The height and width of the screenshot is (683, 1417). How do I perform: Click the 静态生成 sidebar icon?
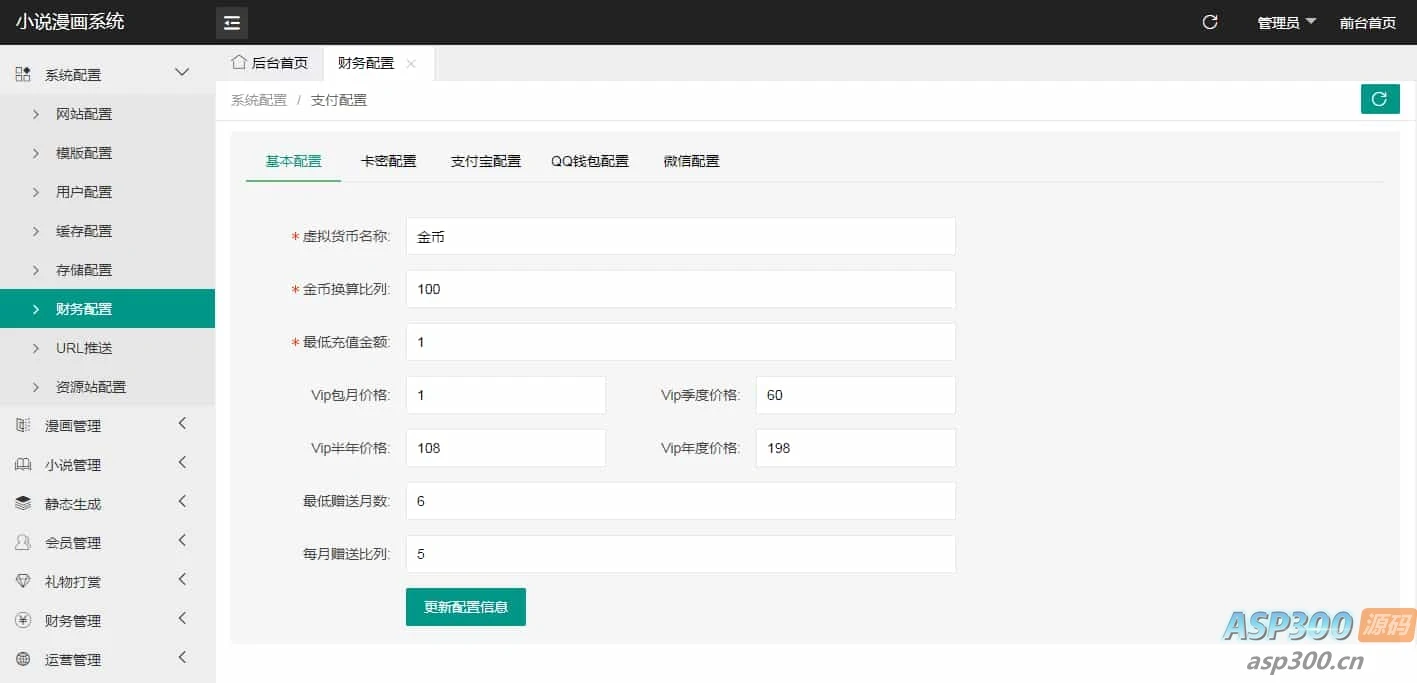pyautogui.click(x=24, y=502)
